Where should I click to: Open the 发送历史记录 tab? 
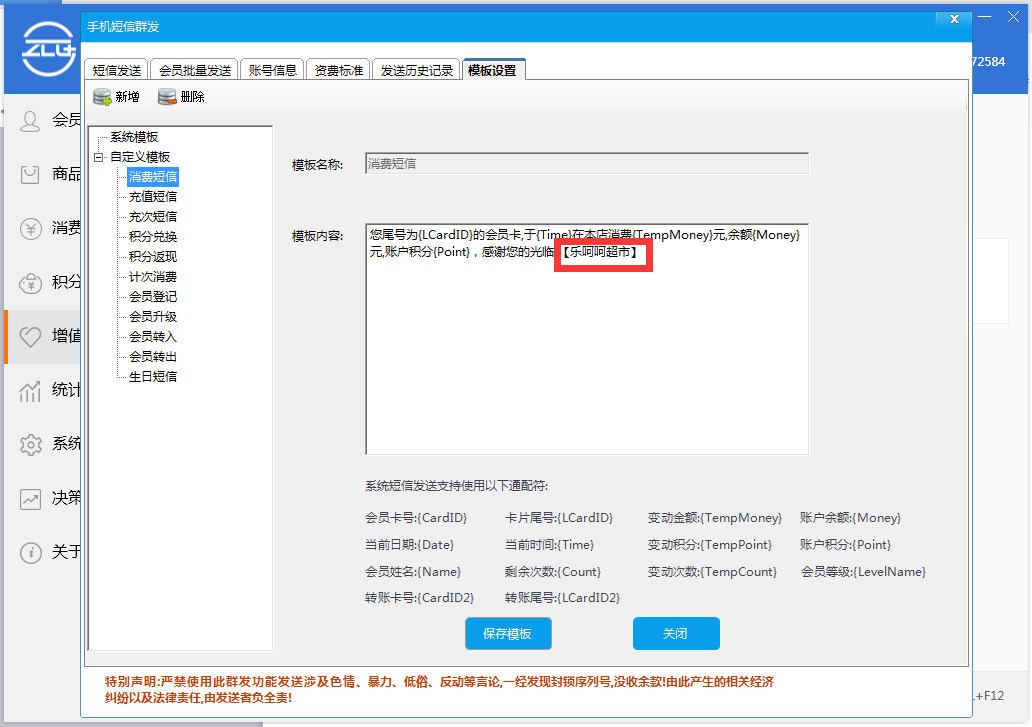point(416,69)
